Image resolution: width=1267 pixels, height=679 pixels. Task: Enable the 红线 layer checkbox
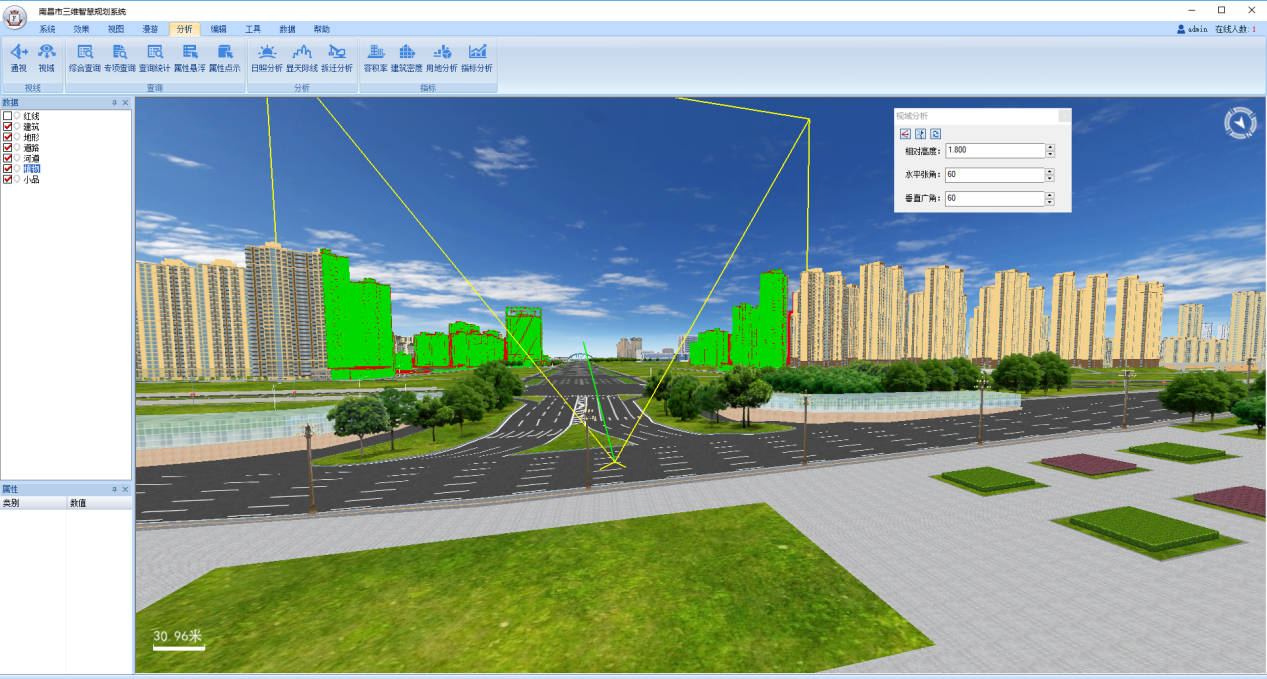[x=8, y=116]
